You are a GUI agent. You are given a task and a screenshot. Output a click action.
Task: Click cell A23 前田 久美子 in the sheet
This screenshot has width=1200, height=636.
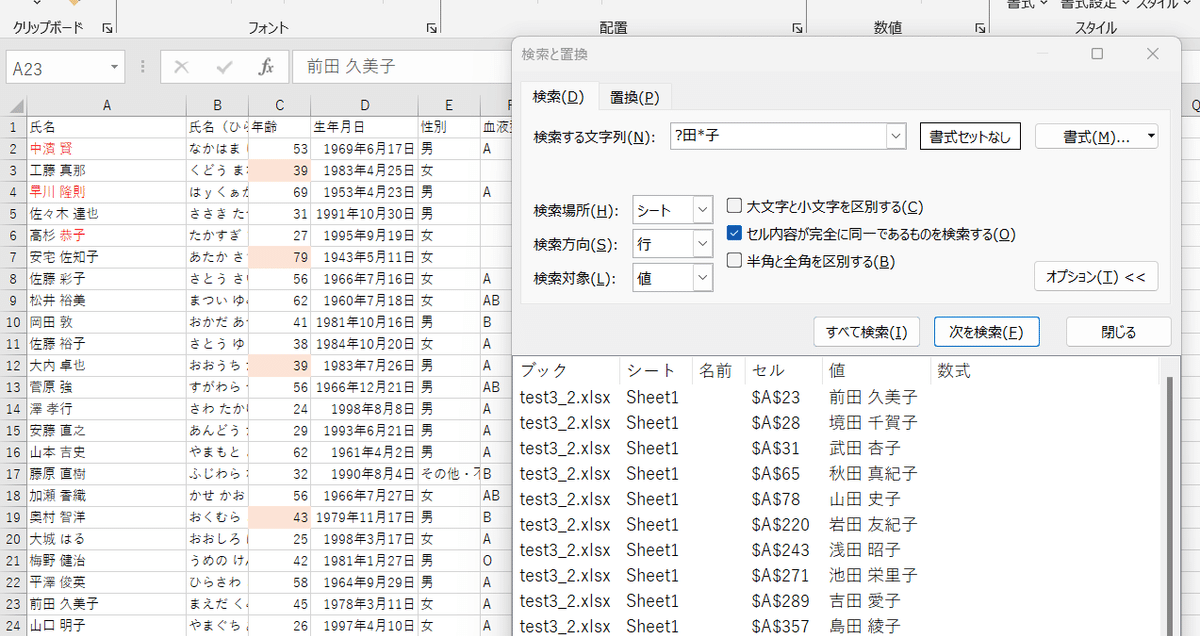106,603
